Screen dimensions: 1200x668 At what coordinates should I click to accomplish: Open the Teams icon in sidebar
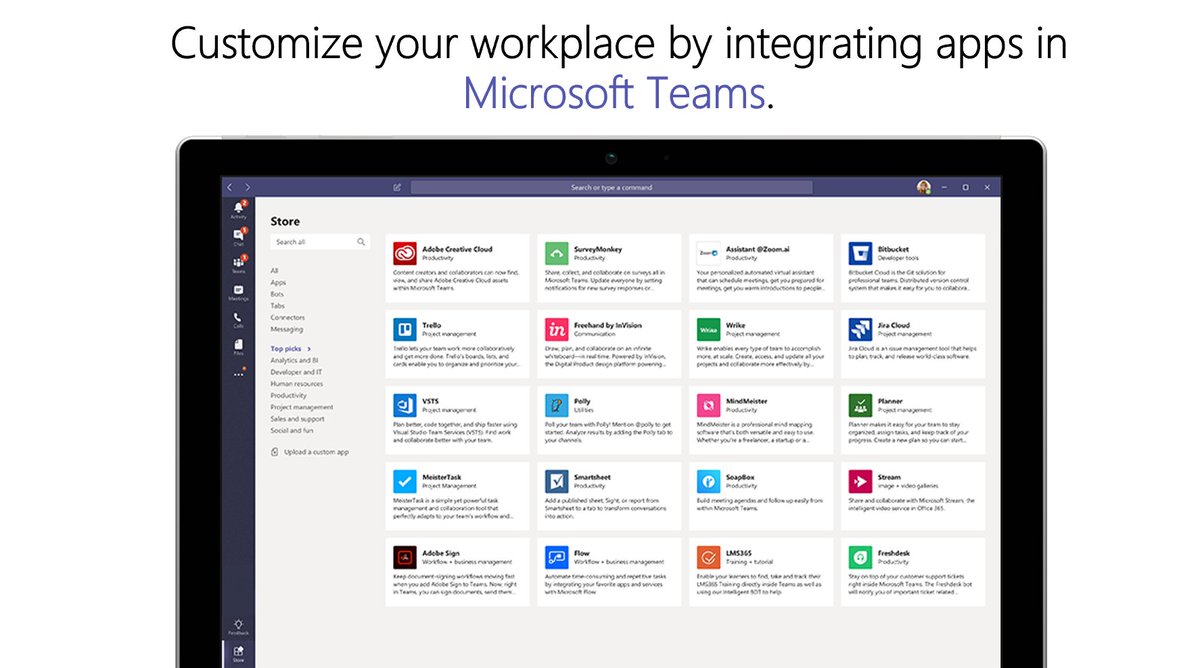(x=238, y=264)
